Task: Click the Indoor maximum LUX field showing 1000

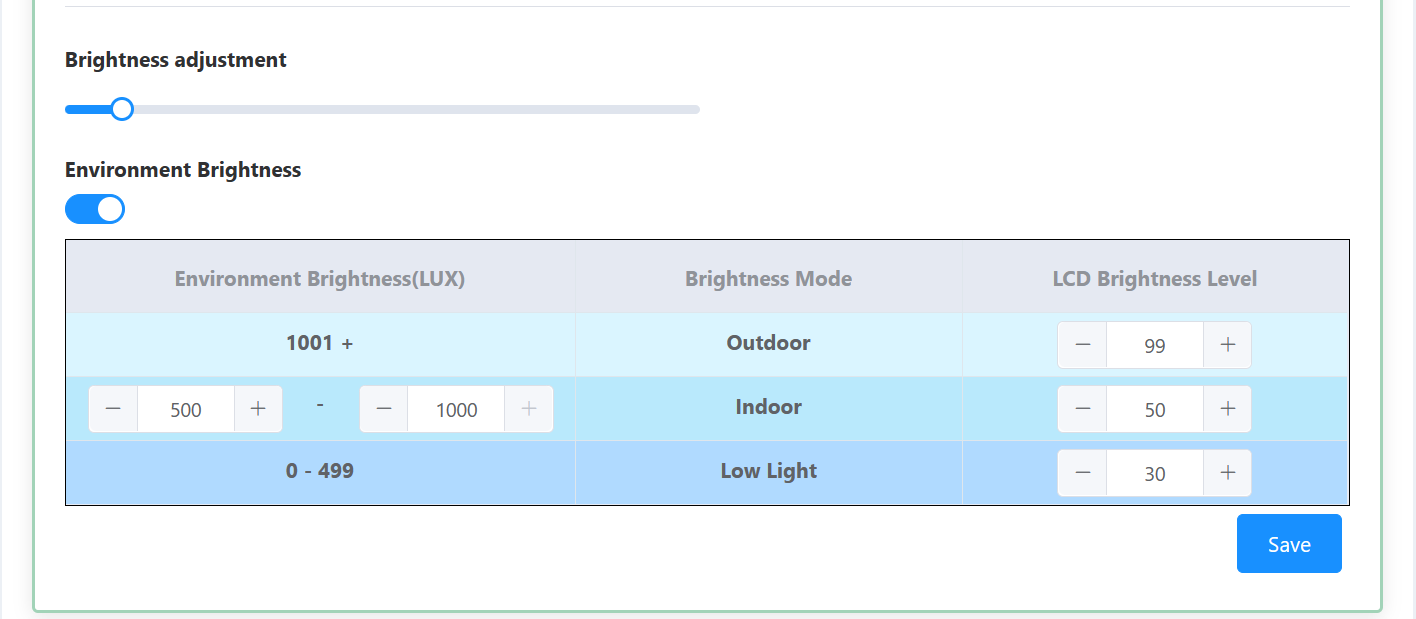Action: (457, 410)
